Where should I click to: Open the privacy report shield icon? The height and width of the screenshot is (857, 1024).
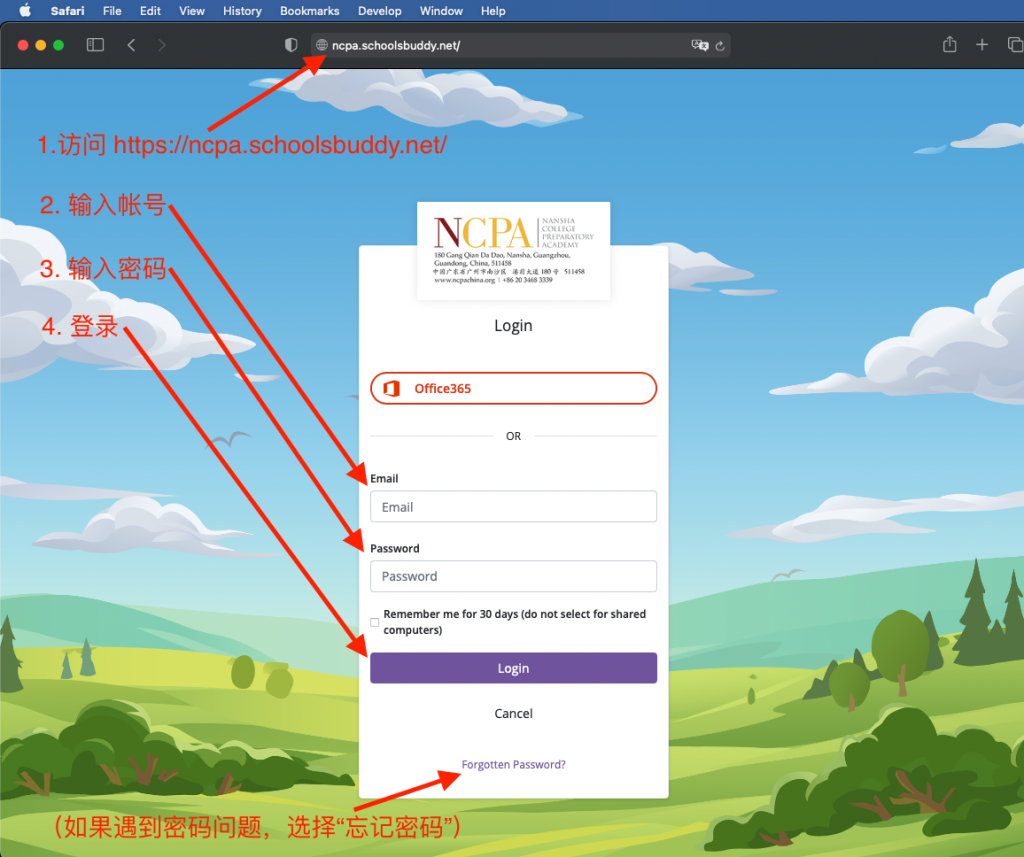coord(291,45)
